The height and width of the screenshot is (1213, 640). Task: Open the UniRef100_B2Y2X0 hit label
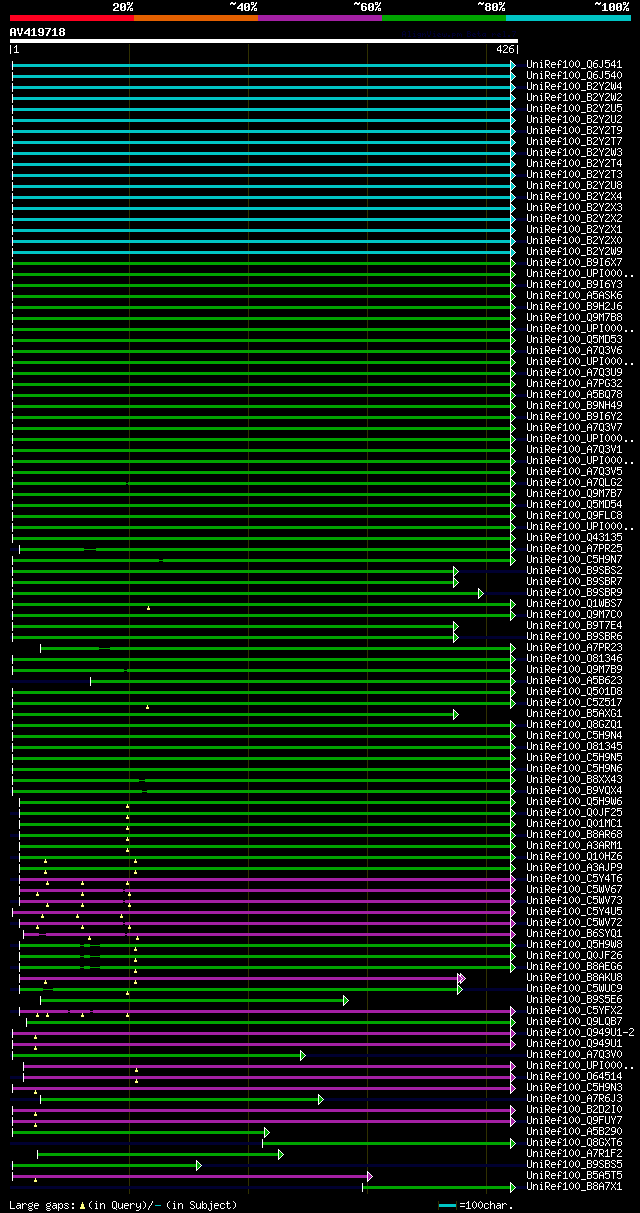[574, 240]
